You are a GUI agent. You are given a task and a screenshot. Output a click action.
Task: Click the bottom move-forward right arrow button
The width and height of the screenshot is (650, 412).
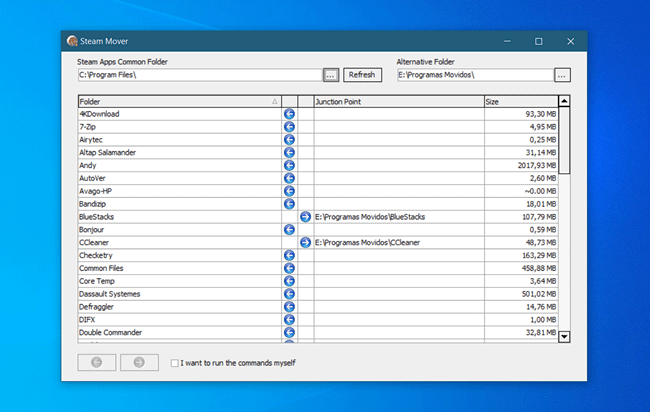pyautogui.click(x=139, y=363)
